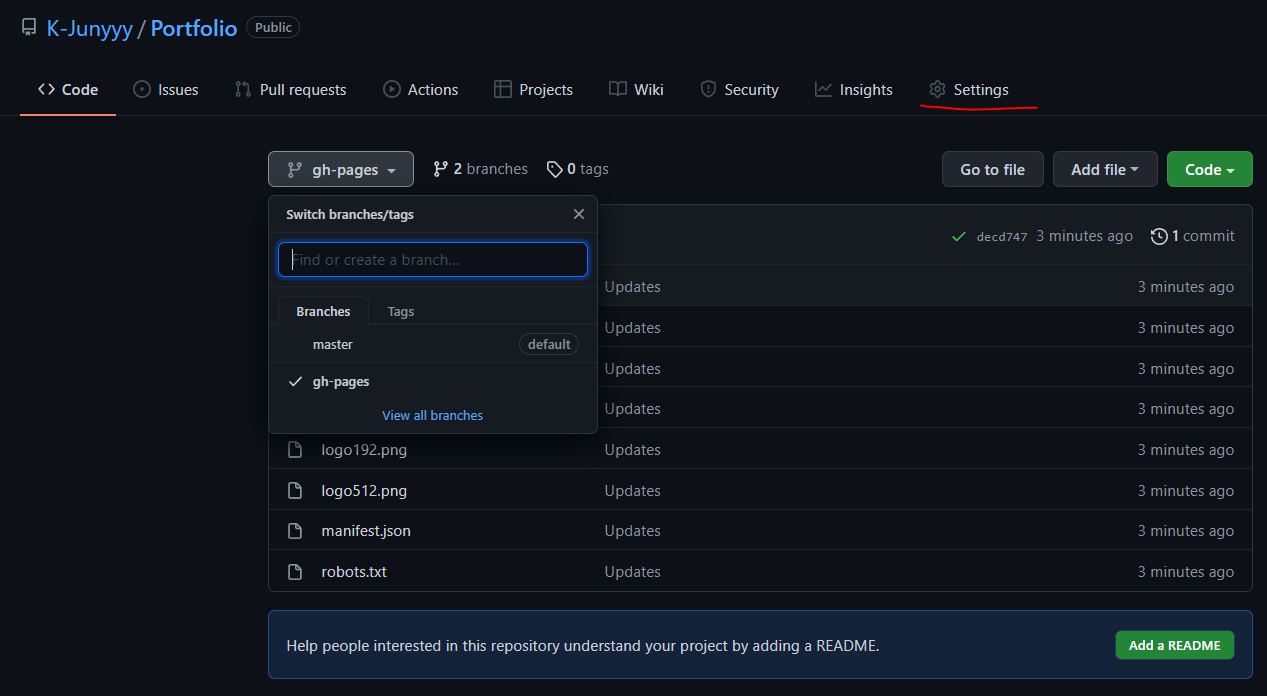Click the file icon next to manifest.json

[295, 531]
